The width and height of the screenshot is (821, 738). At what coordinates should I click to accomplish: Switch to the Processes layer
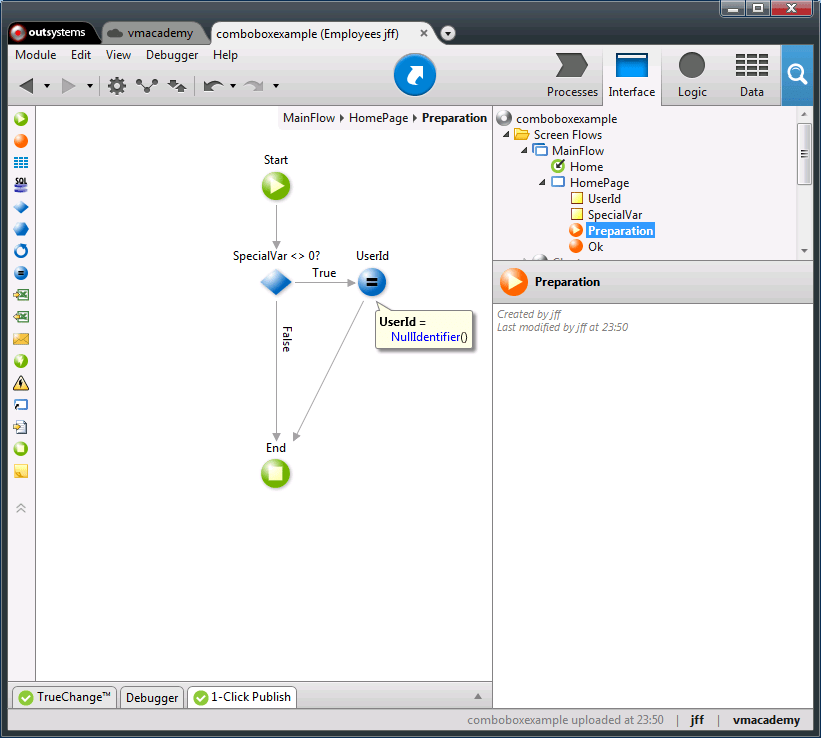pyautogui.click(x=572, y=75)
